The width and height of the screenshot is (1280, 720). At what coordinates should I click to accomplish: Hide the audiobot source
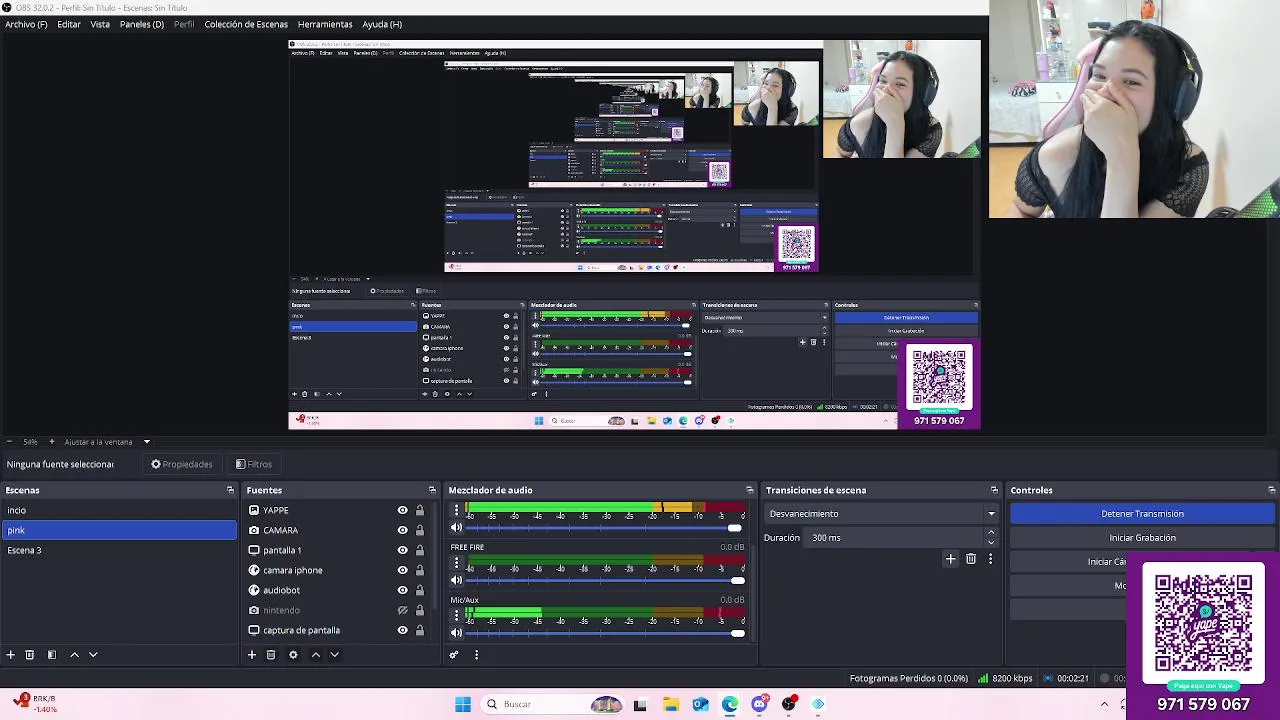tap(403, 590)
